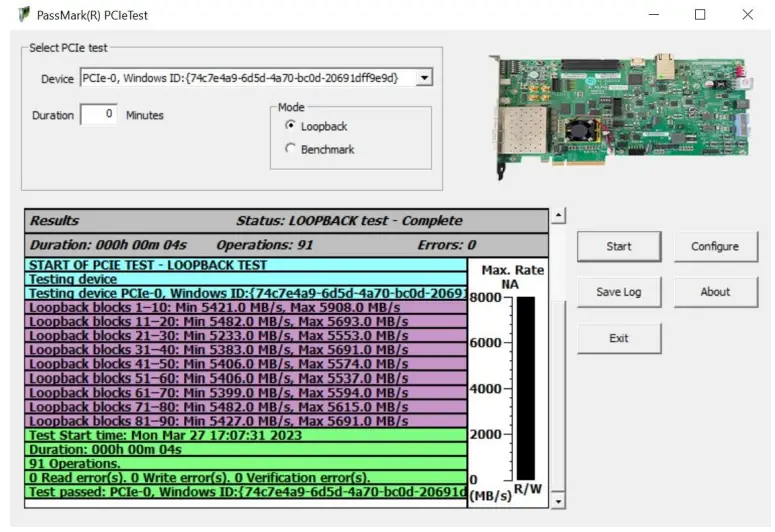Select the 'Loopback blocks 41–50' result row
The image size is (775, 532).
(x=246, y=364)
